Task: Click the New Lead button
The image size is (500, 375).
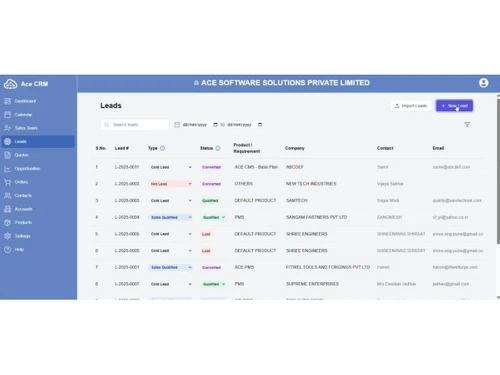Action: click(454, 106)
